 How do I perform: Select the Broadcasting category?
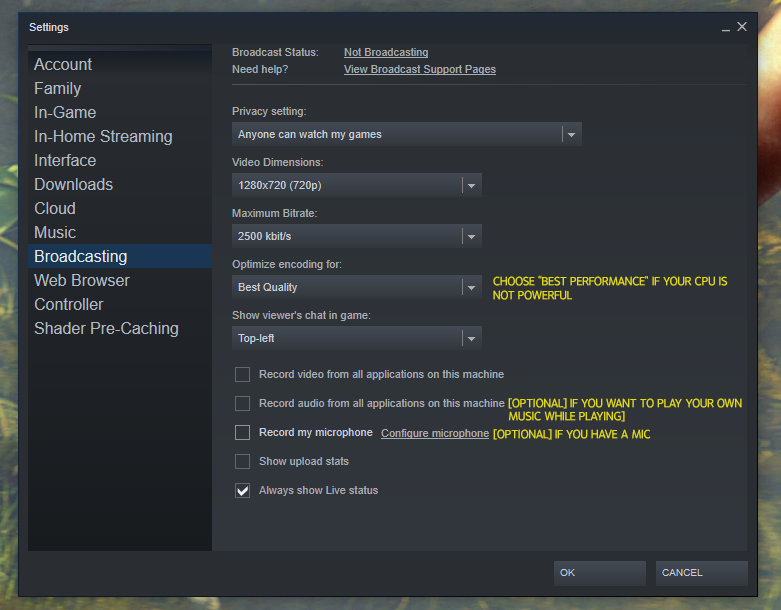coord(120,256)
